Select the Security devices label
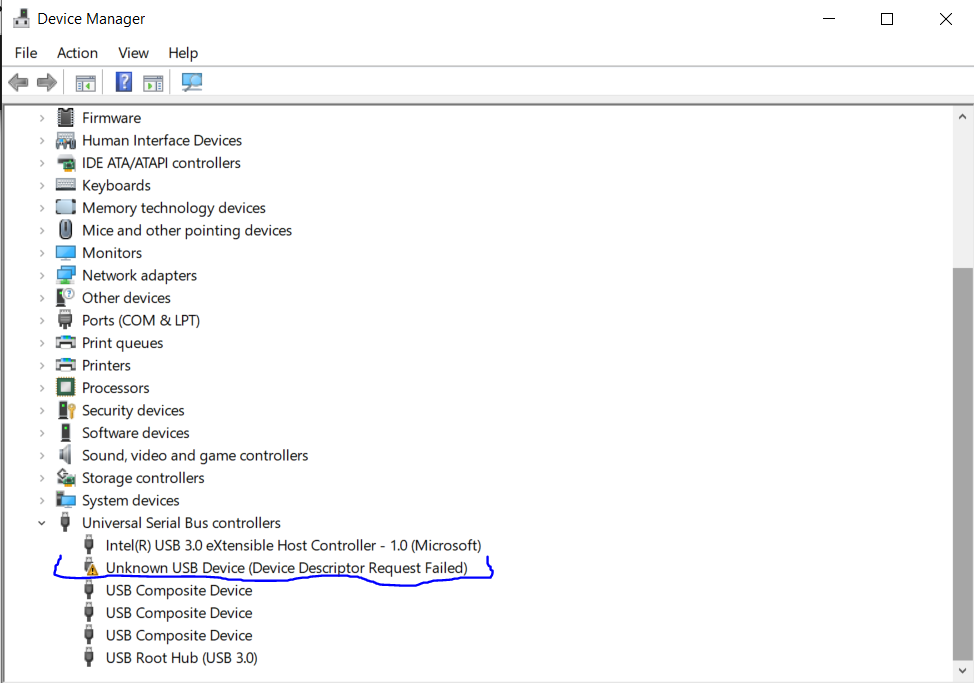974x683 pixels. [x=133, y=410]
